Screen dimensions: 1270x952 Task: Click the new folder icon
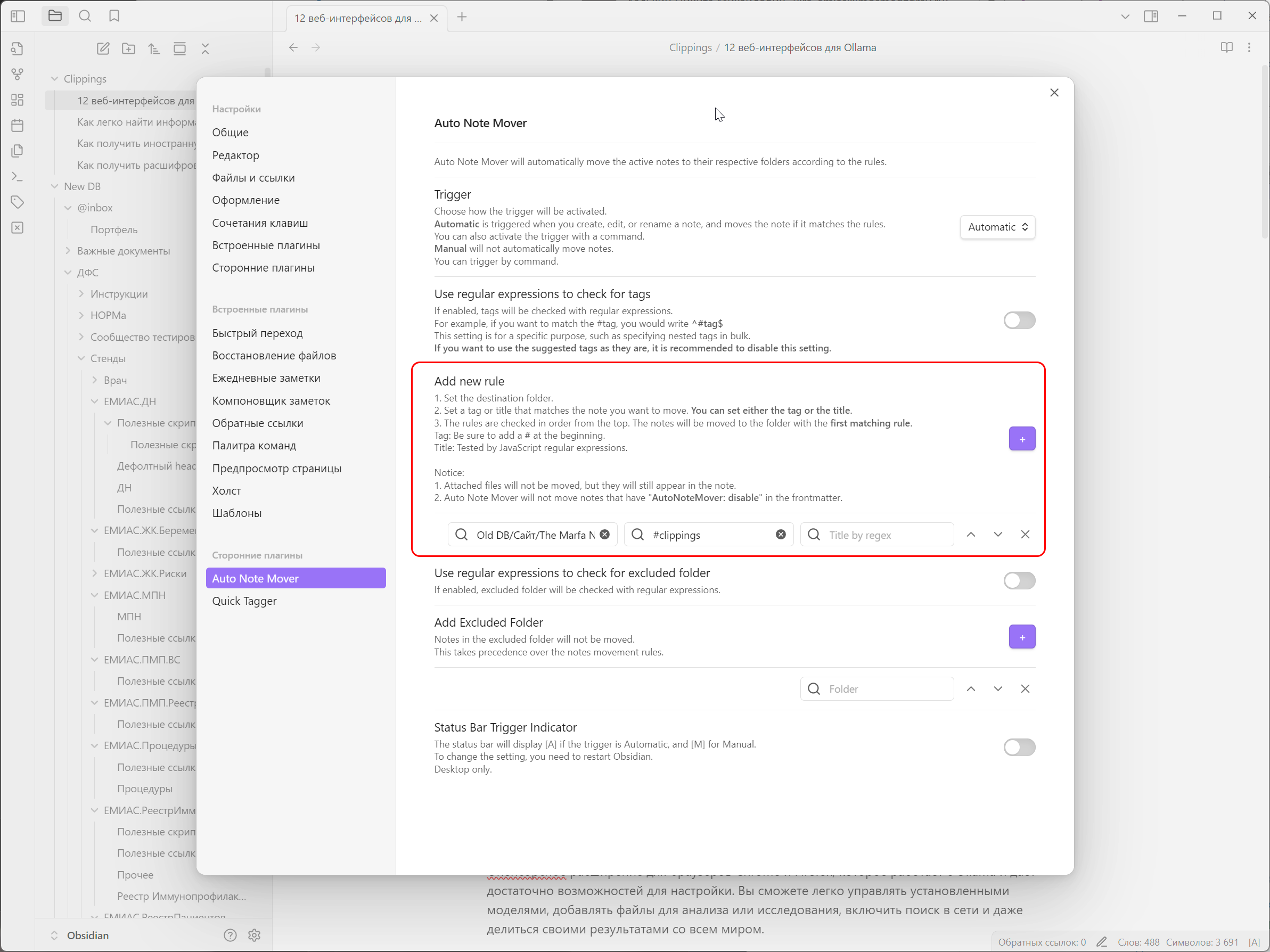pyautogui.click(x=129, y=49)
